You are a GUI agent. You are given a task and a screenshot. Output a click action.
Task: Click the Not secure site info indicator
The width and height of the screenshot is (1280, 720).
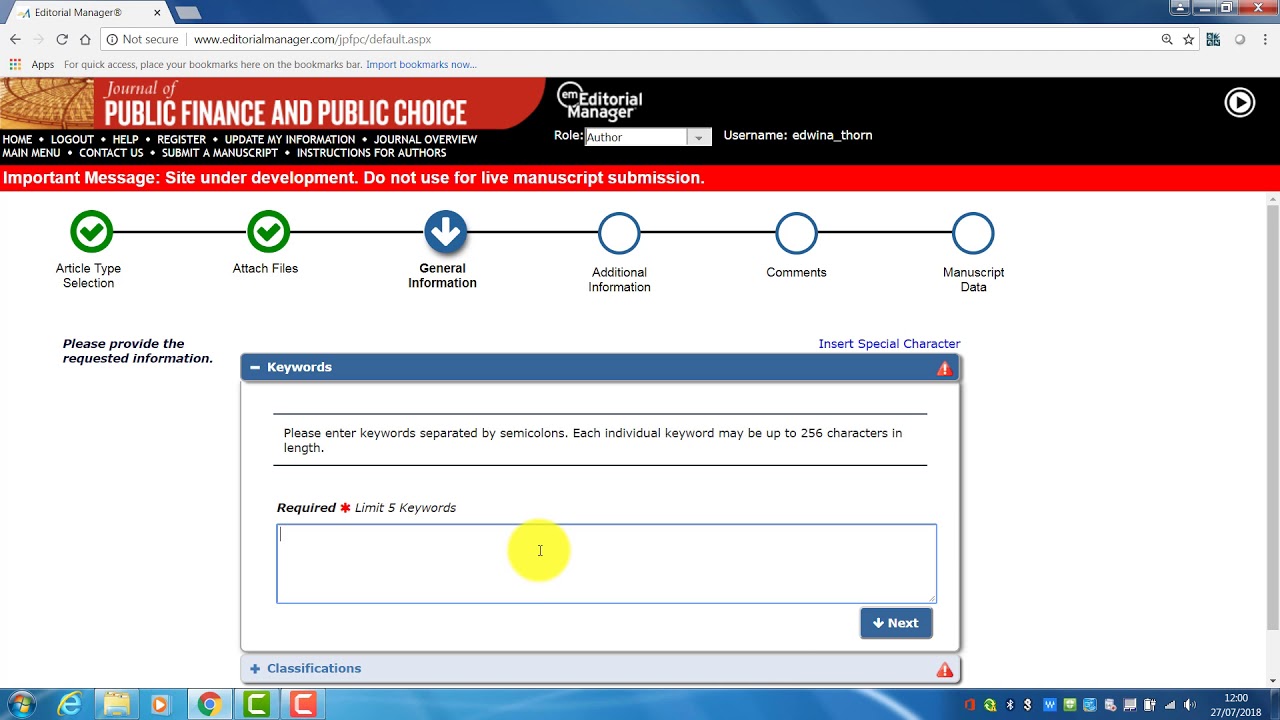(142, 39)
